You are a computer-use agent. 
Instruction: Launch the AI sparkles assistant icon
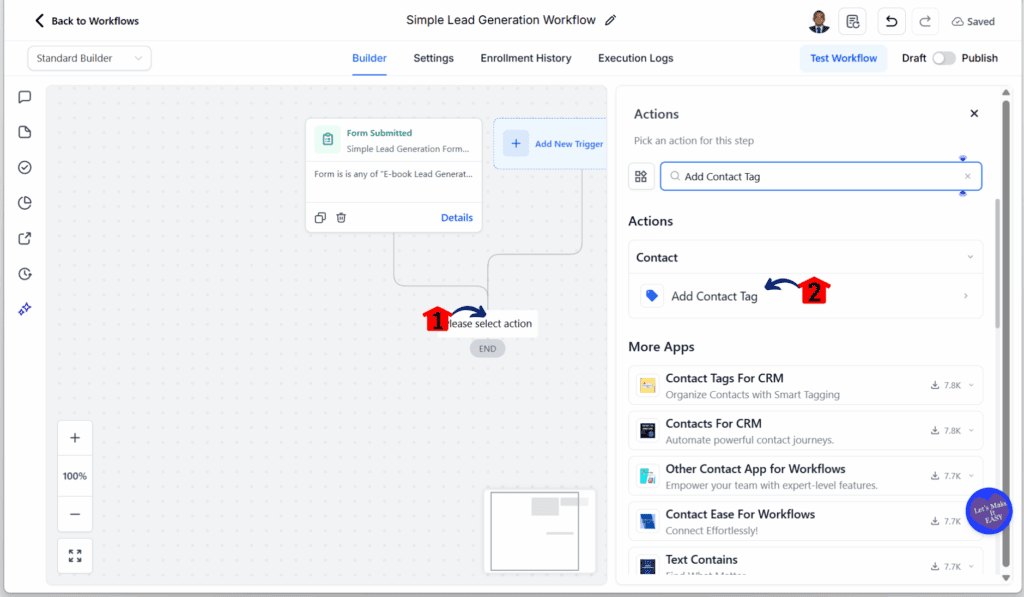tap(23, 309)
